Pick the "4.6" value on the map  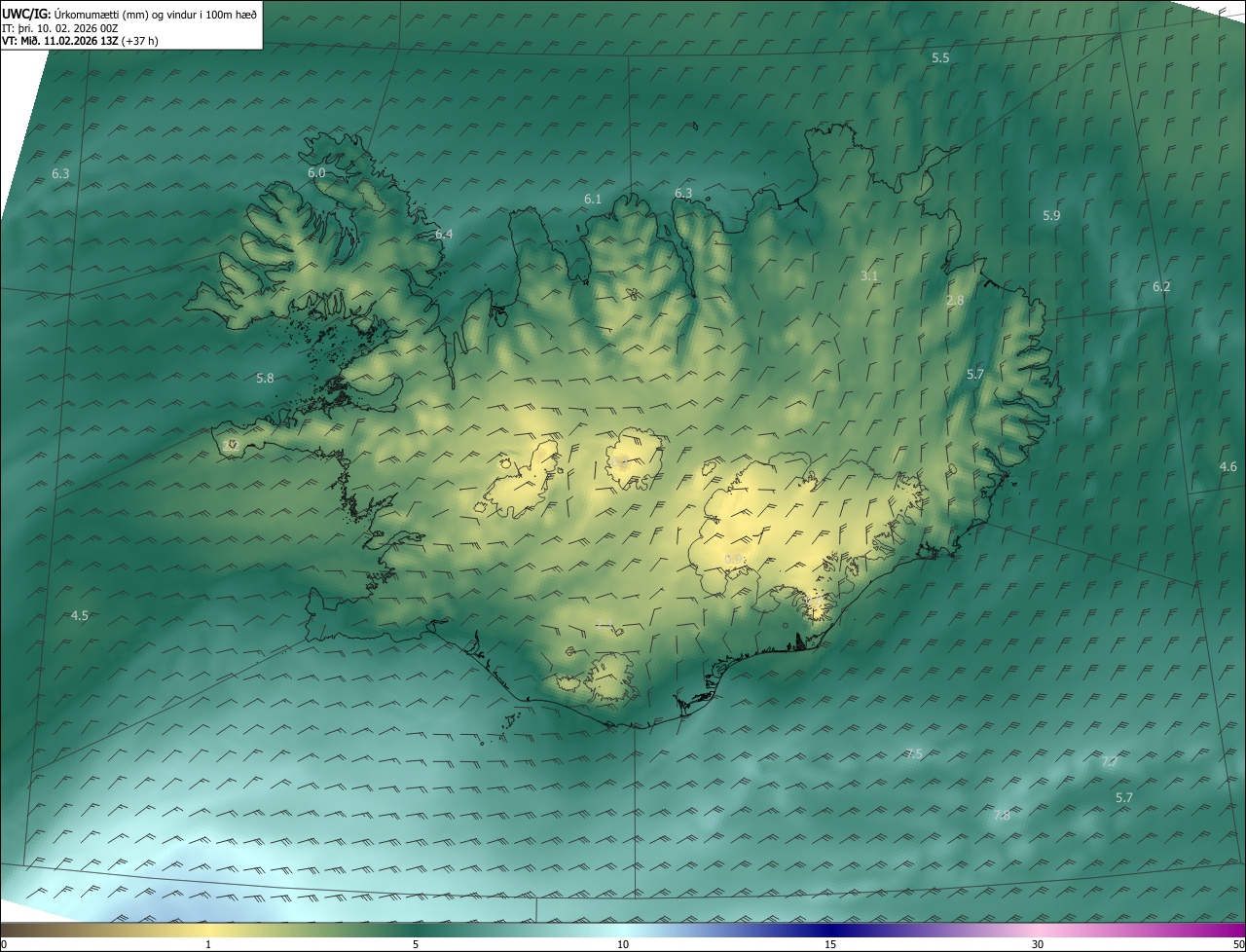(x=1228, y=466)
